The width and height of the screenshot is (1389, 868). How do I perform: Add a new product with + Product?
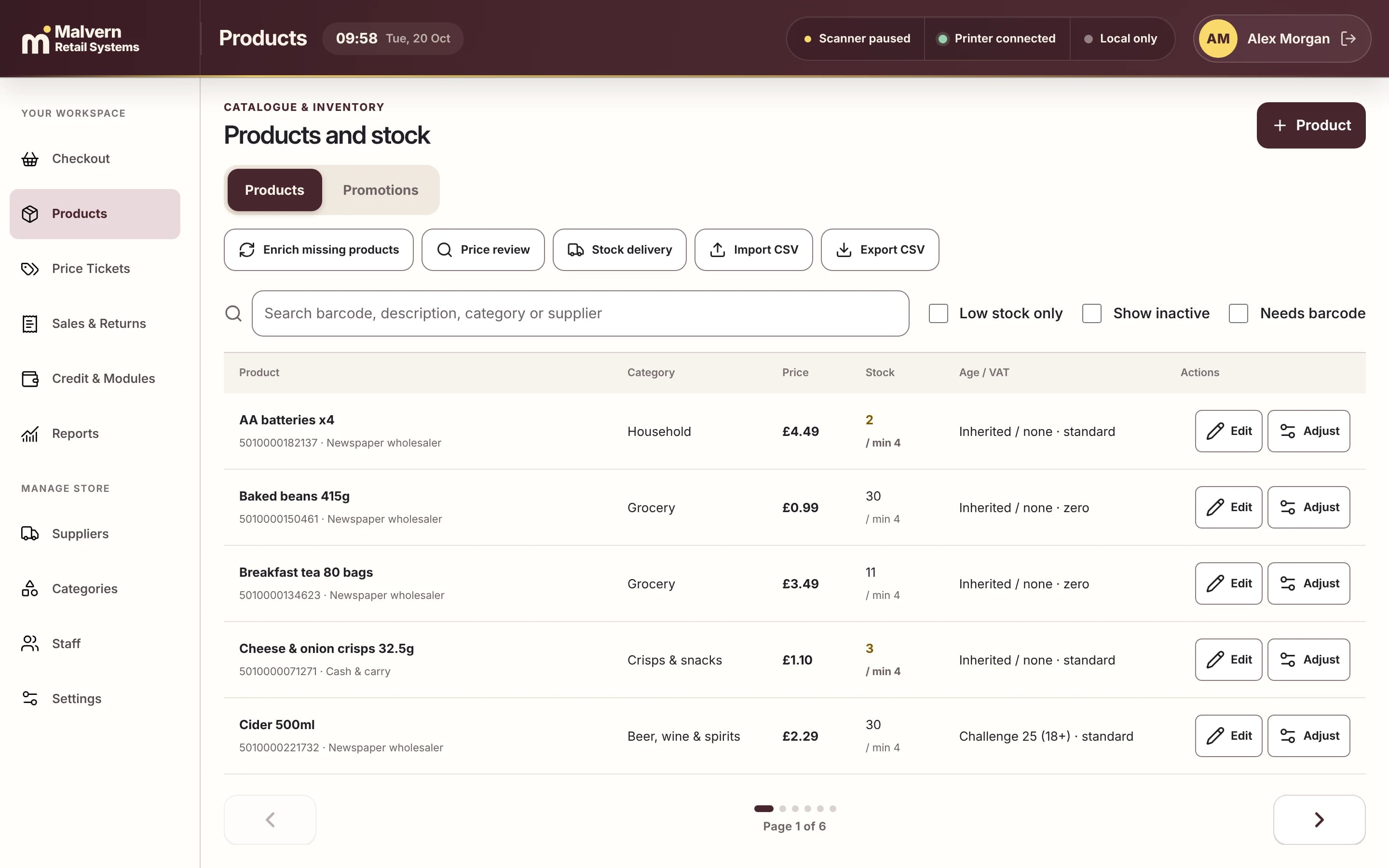pyautogui.click(x=1311, y=125)
